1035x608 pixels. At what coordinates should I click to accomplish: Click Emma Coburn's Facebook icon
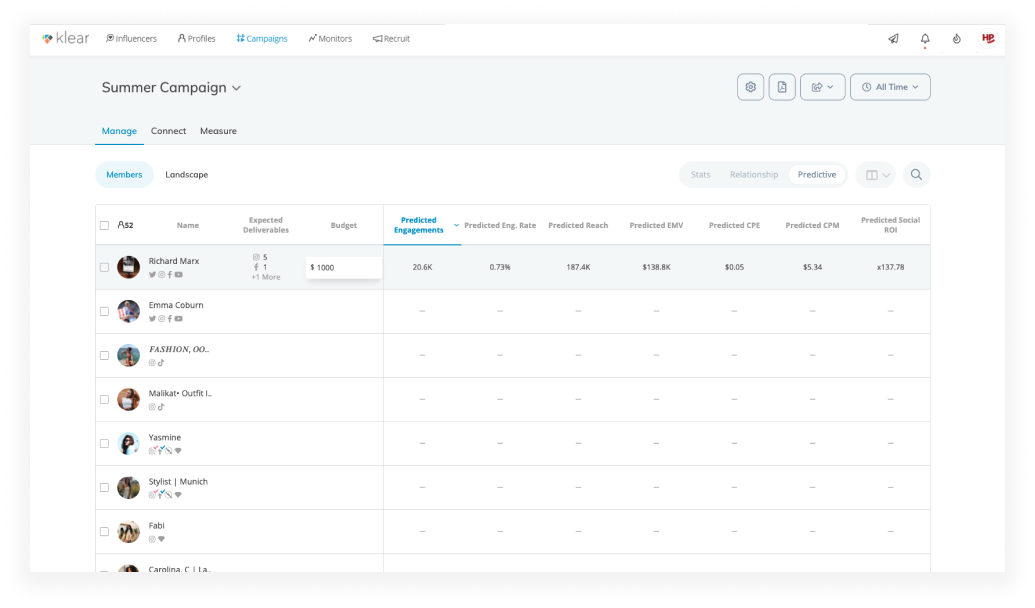coord(170,319)
